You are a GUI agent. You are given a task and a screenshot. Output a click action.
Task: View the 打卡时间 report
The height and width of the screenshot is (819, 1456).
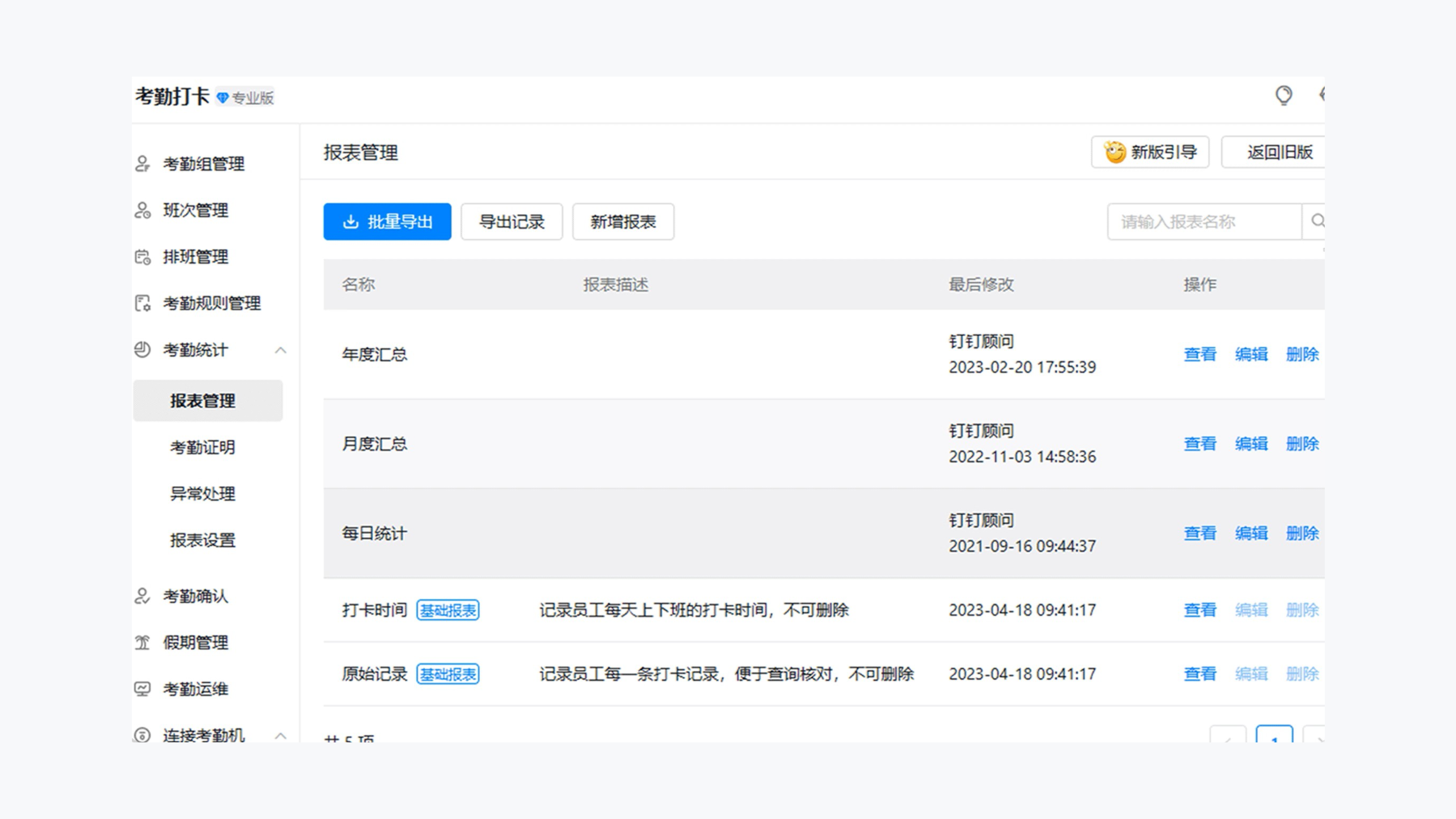1200,610
